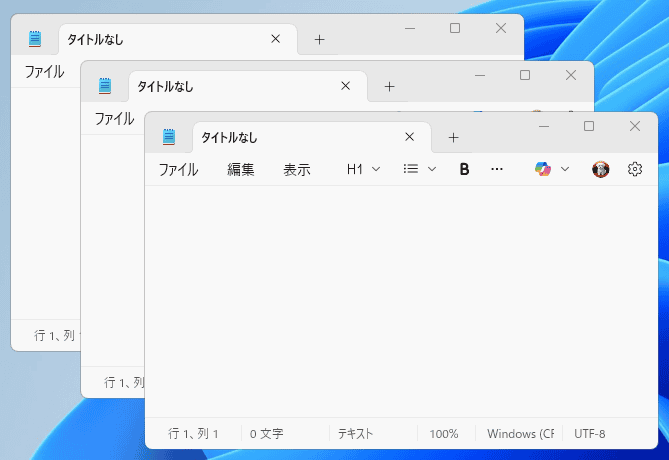Click the bulleted list icon

(410, 169)
